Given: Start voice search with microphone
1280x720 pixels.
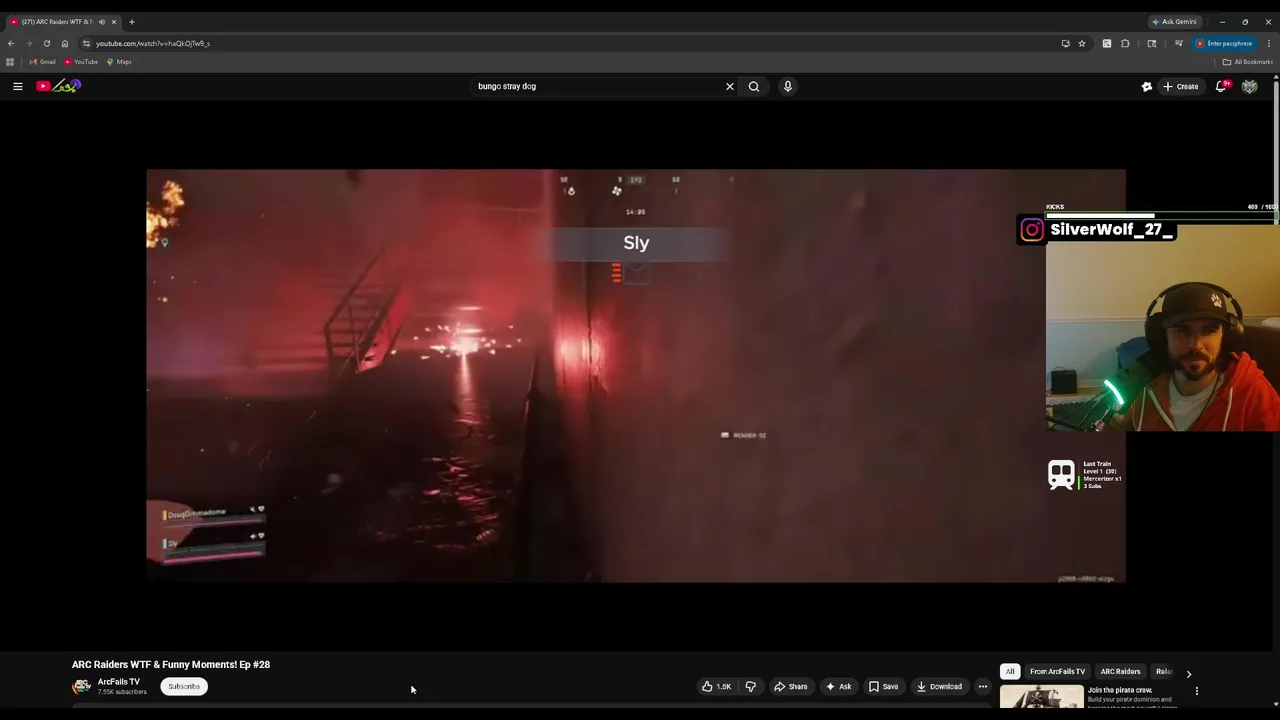Looking at the screenshot, I should tap(788, 86).
